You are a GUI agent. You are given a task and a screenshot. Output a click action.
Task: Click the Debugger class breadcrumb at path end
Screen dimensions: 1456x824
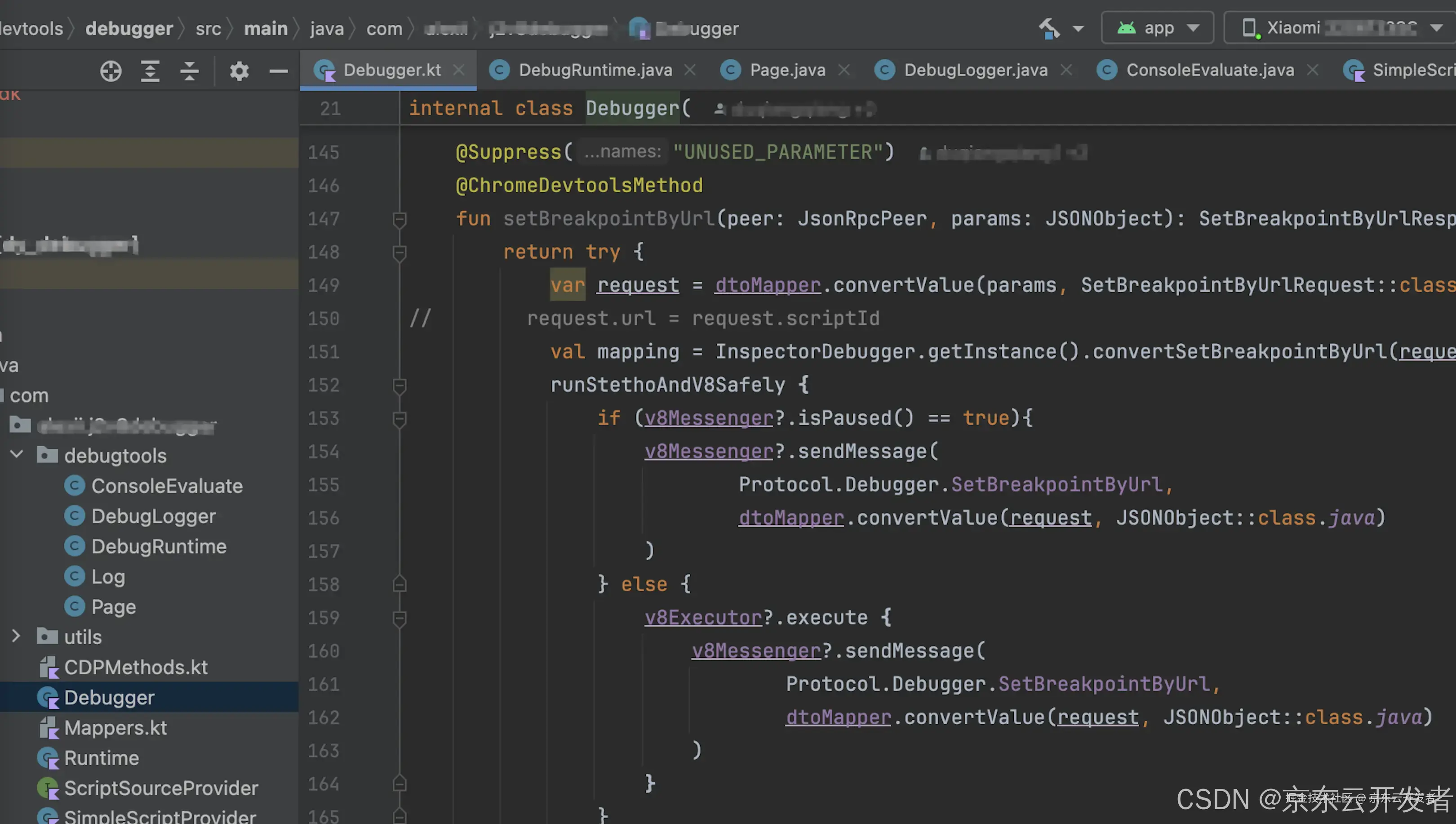[x=684, y=28]
